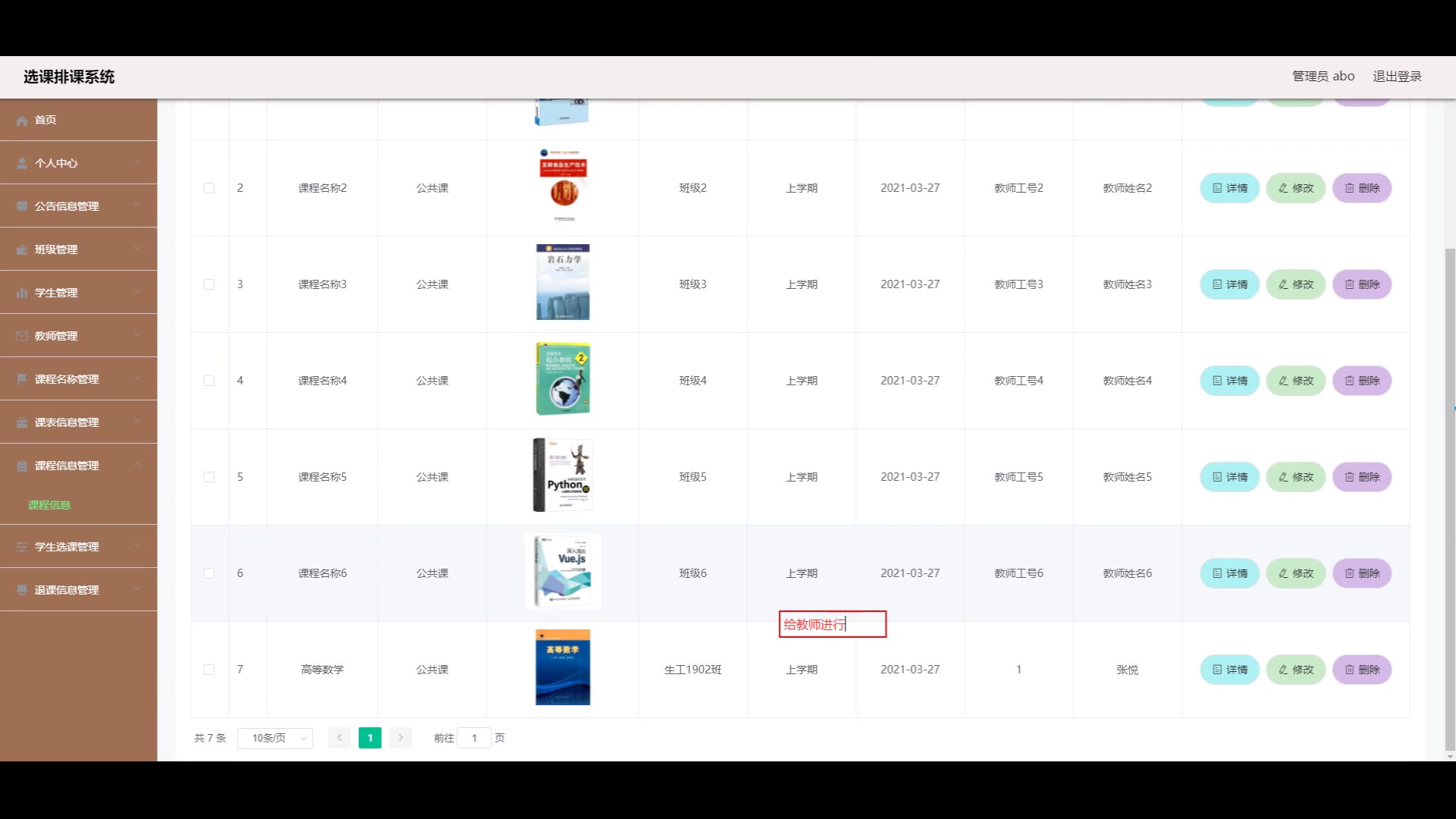1456x819 pixels.
Task: Click the bar chart icon for 学生管理
Action: coord(22,293)
